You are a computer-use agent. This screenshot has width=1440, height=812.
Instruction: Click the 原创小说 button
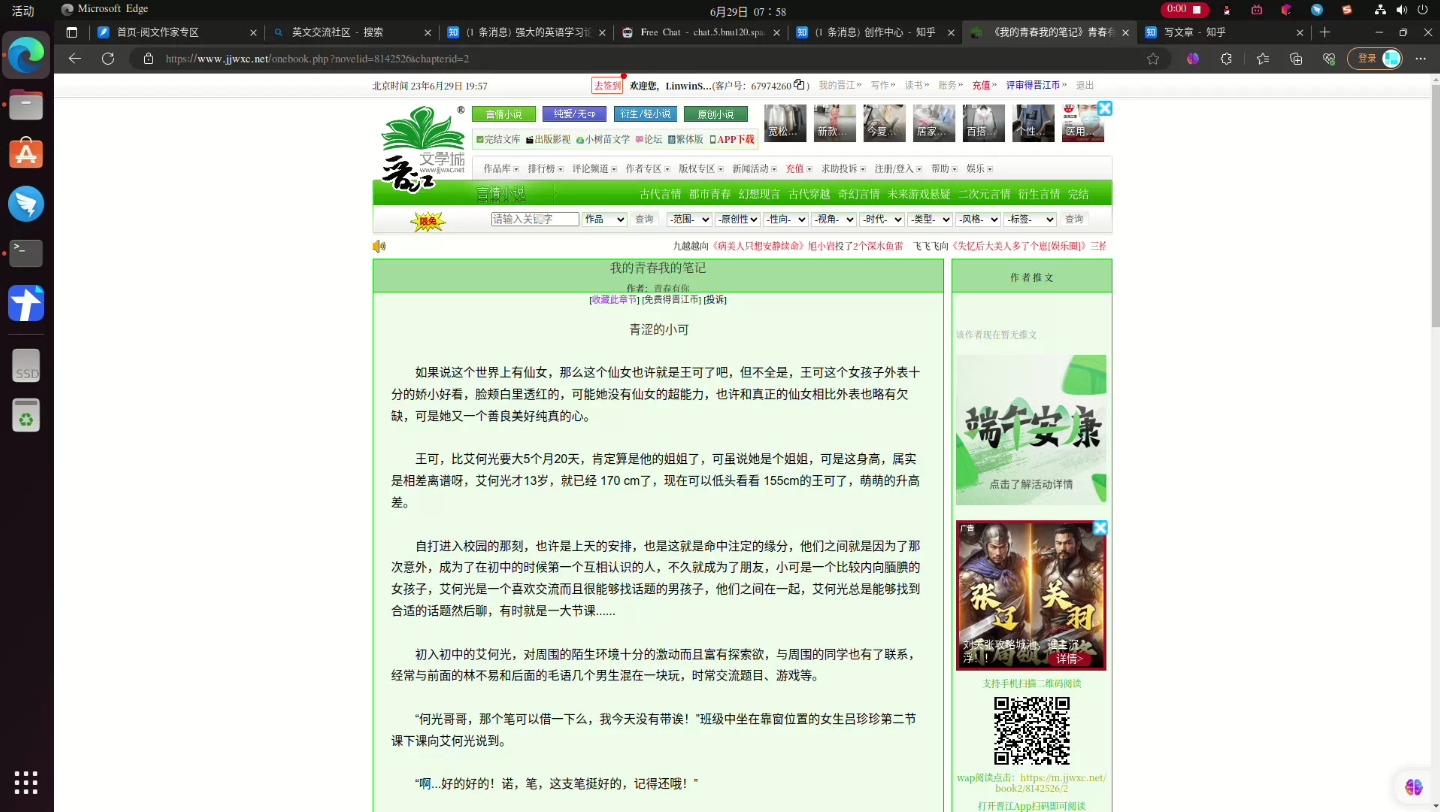[x=716, y=114]
